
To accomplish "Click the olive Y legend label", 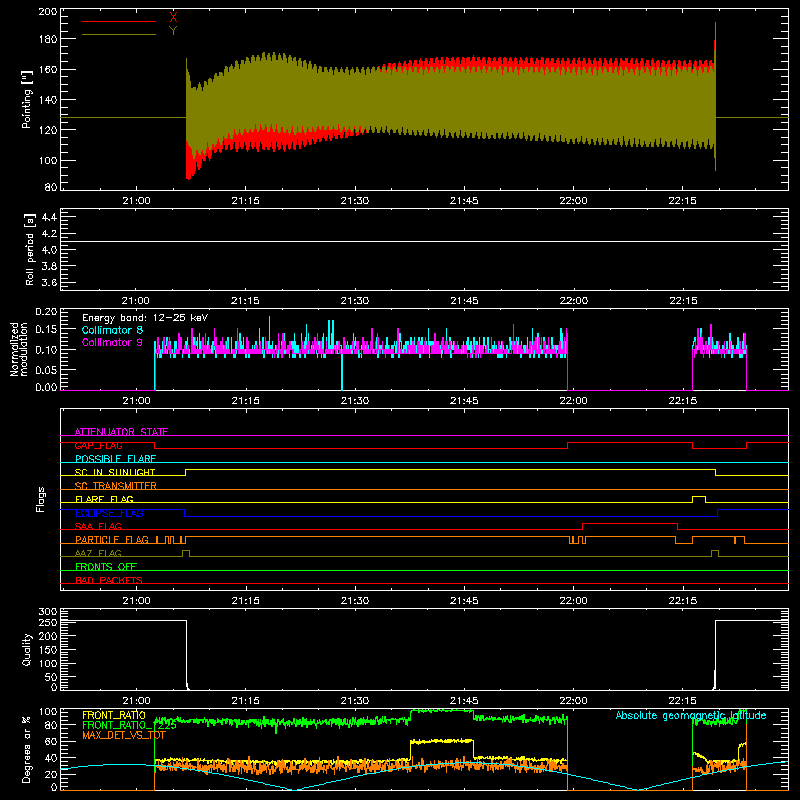I will coord(173,31).
